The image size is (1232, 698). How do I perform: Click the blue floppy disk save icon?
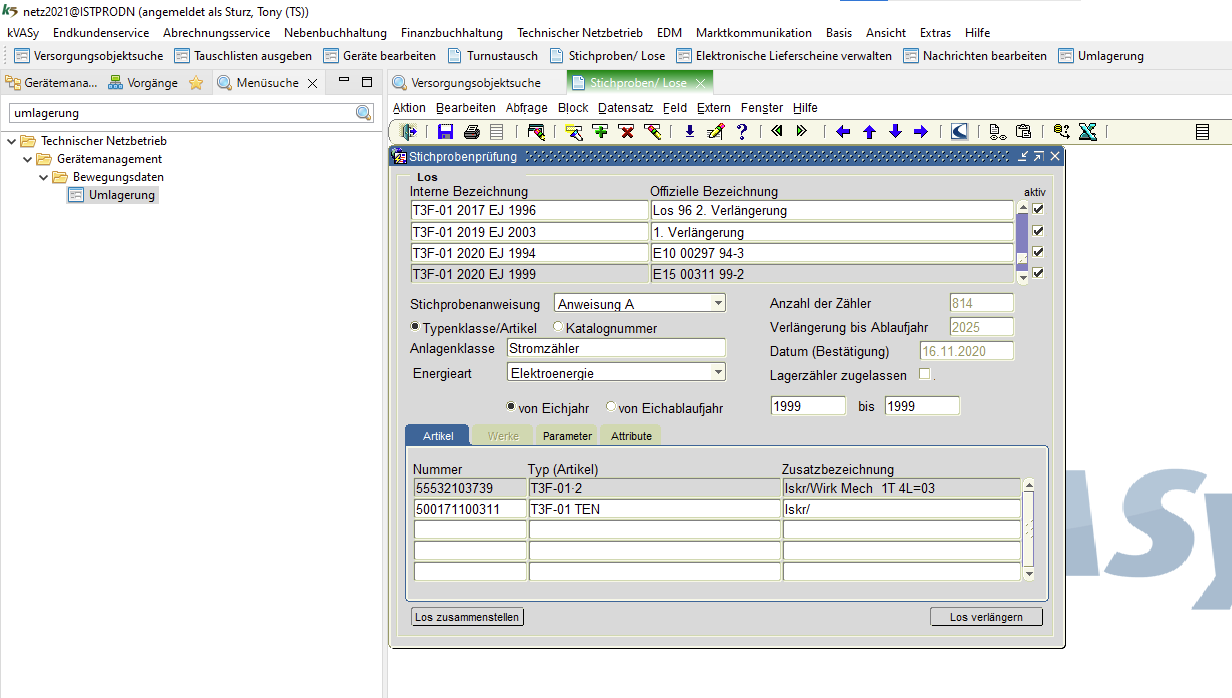pyautogui.click(x=446, y=131)
